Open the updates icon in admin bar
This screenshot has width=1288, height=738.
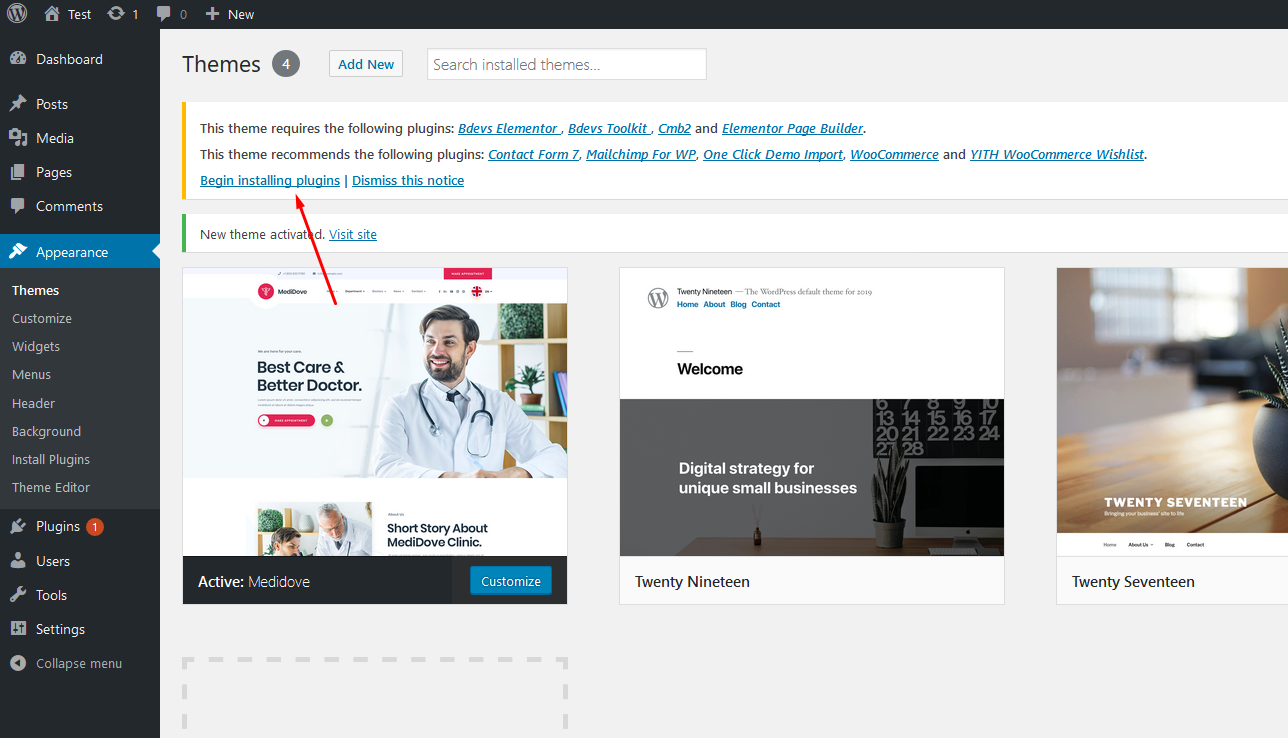pos(116,14)
